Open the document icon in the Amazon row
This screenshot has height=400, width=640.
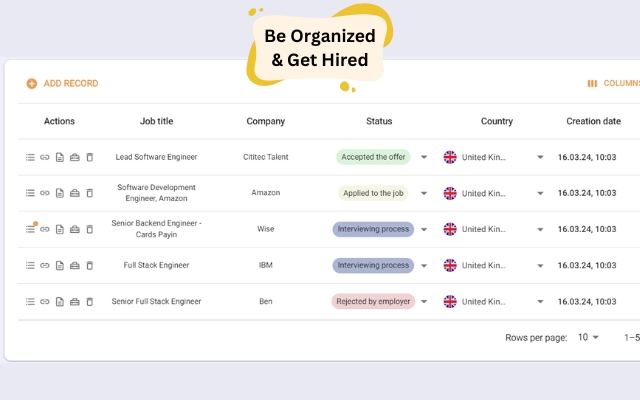point(60,193)
